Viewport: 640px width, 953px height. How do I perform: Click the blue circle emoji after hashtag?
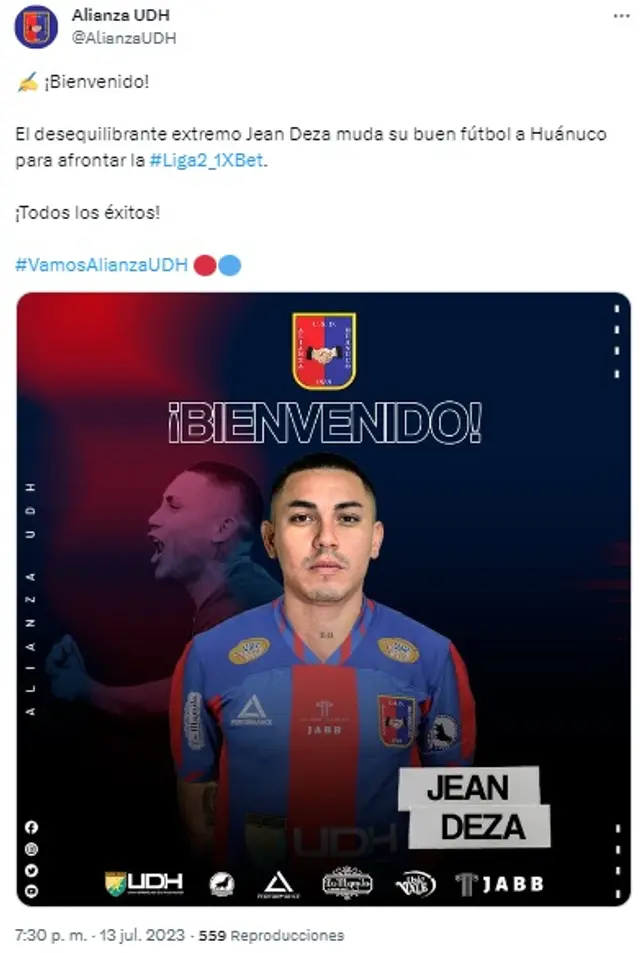coord(230,265)
